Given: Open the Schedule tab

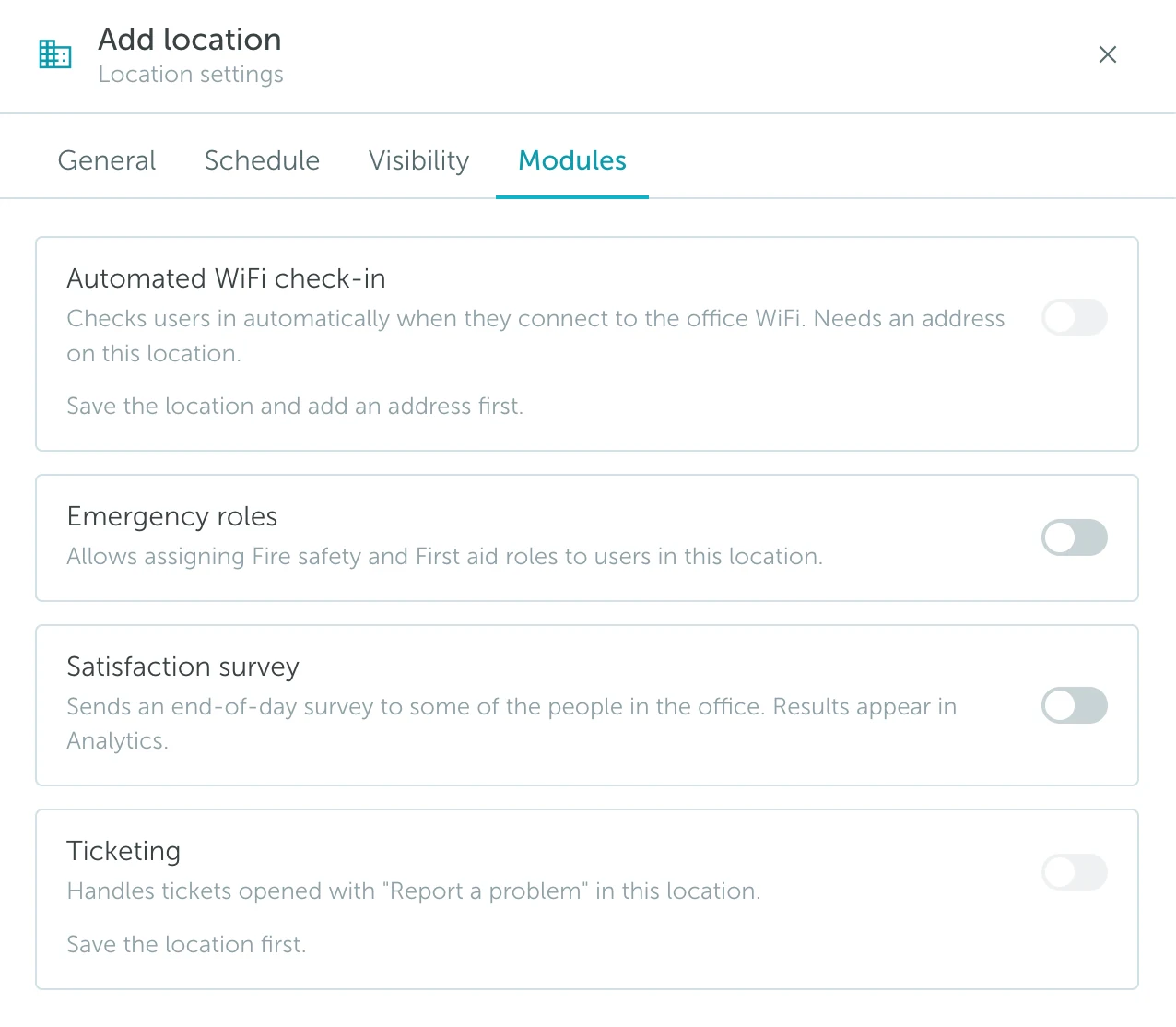Looking at the screenshot, I should click(x=262, y=160).
